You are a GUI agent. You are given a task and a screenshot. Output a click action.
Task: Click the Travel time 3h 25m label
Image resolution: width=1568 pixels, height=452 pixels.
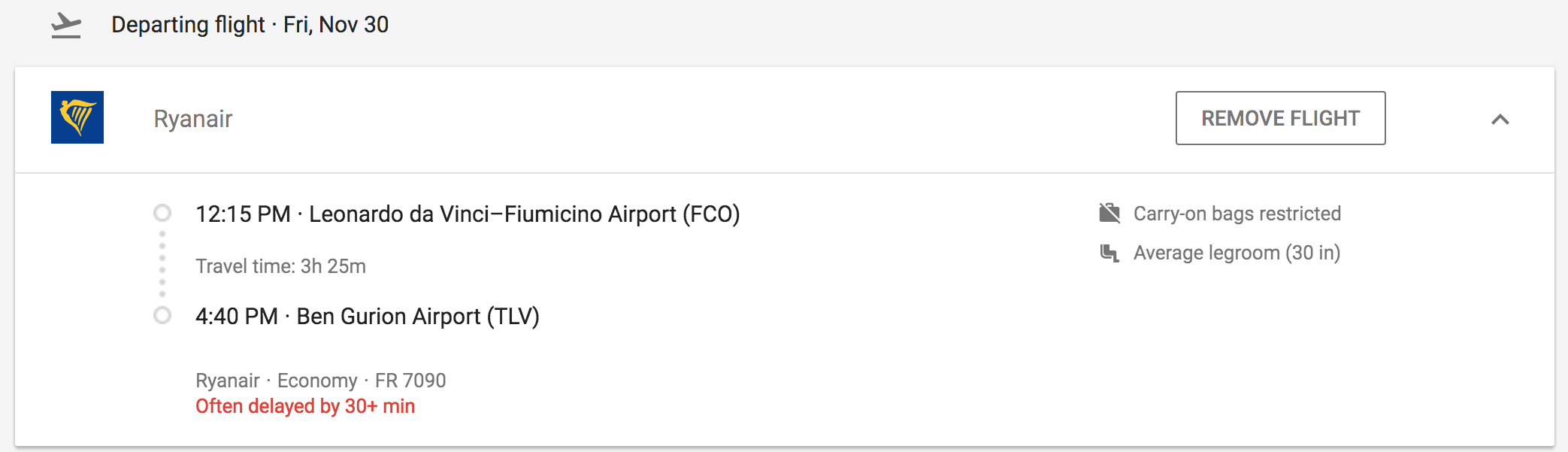pyautogui.click(x=280, y=266)
